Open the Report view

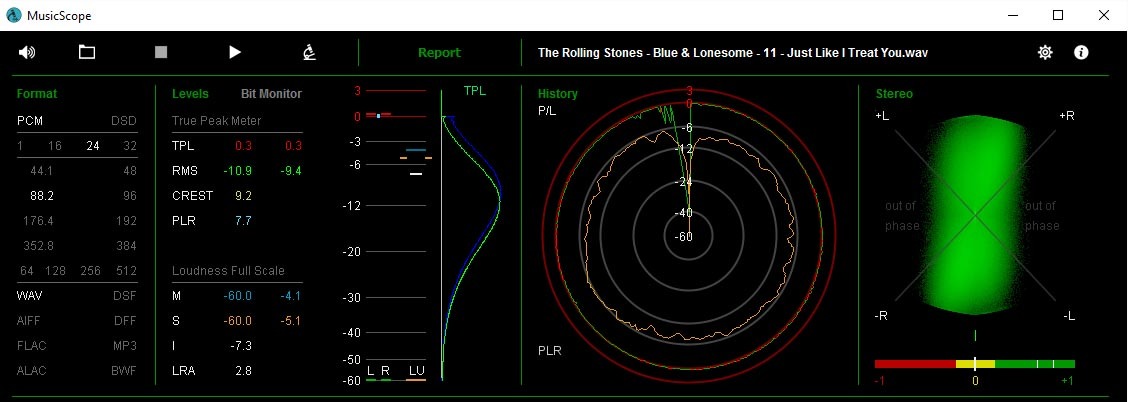(x=439, y=53)
